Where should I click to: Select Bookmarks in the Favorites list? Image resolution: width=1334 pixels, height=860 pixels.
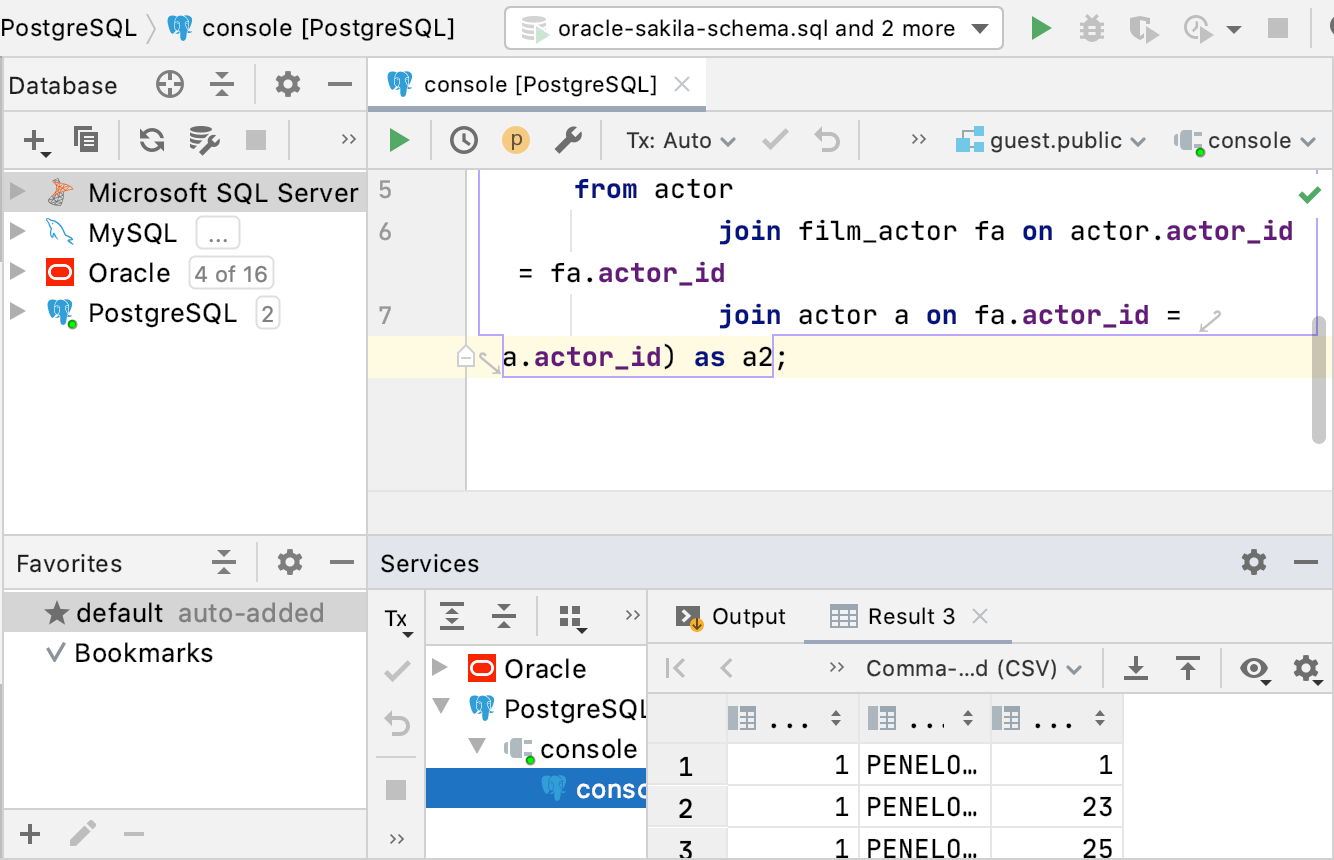(143, 653)
